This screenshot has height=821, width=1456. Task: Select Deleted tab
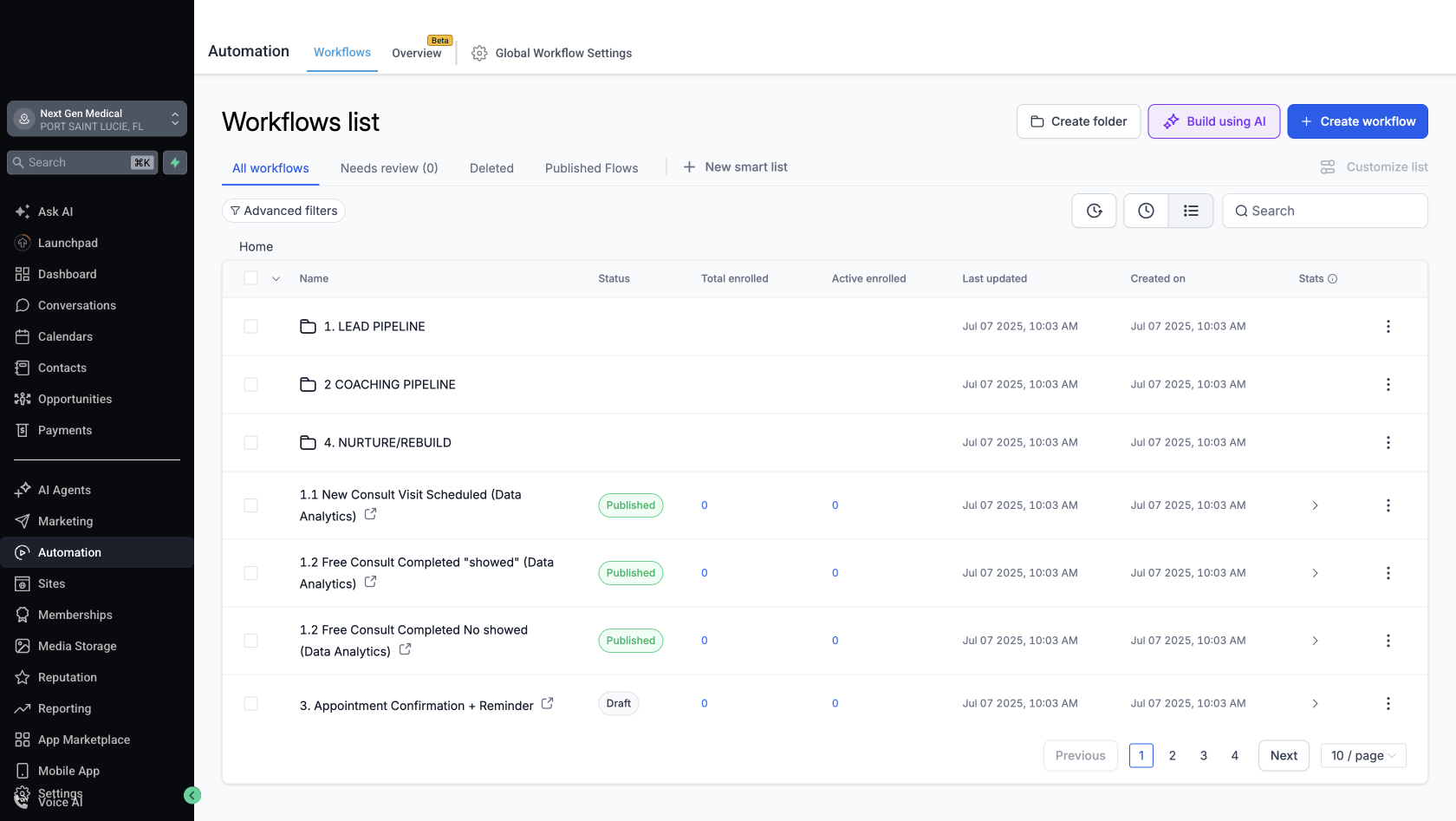point(491,168)
